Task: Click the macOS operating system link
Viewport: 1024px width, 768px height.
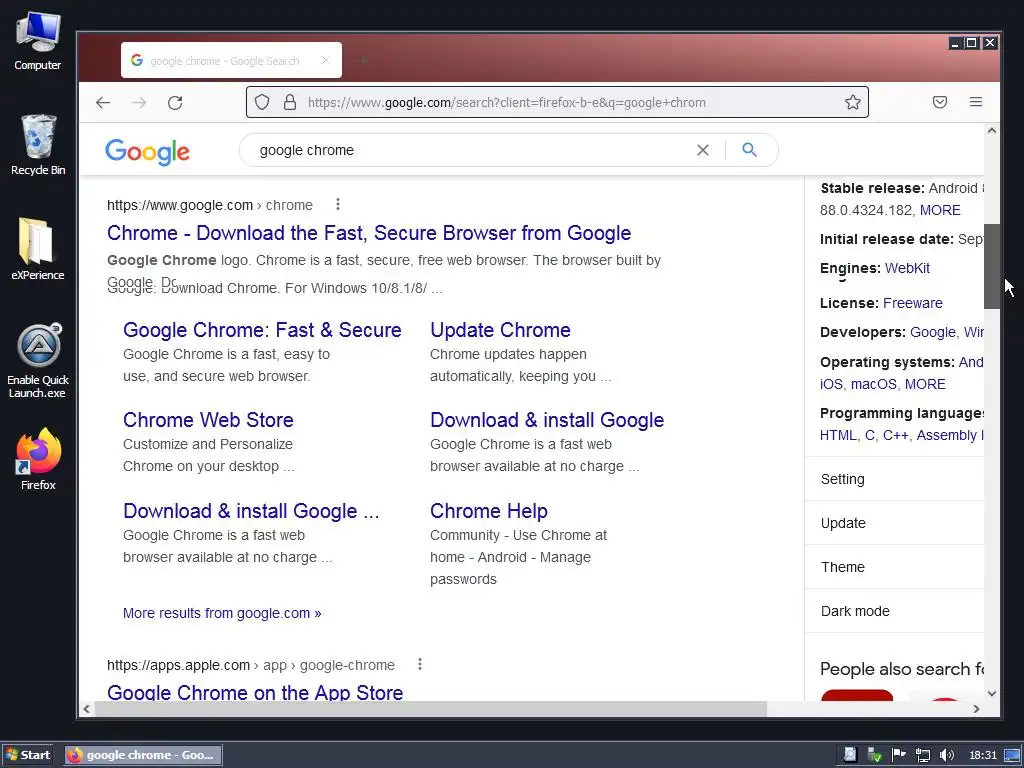Action: pos(873,384)
